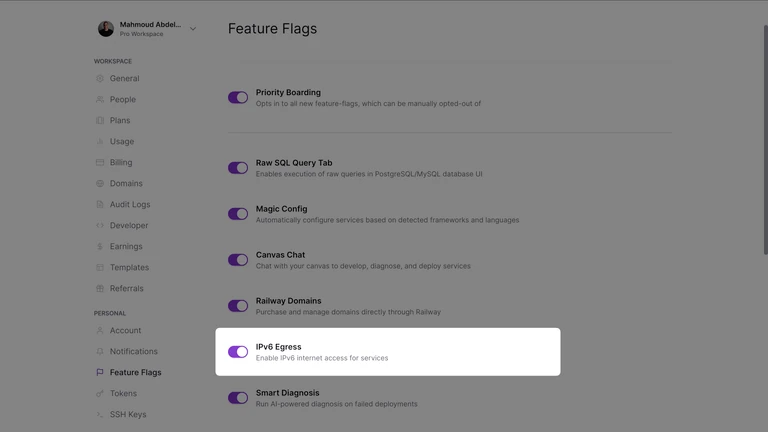
Task: Click the Earnings dollar icon
Action: point(100,247)
